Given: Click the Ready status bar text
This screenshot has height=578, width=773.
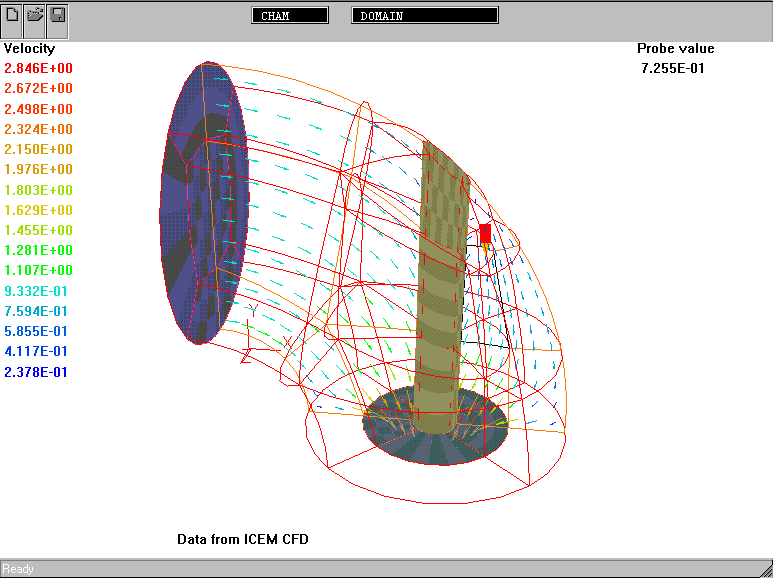Looking at the screenshot, I should 18,569.
